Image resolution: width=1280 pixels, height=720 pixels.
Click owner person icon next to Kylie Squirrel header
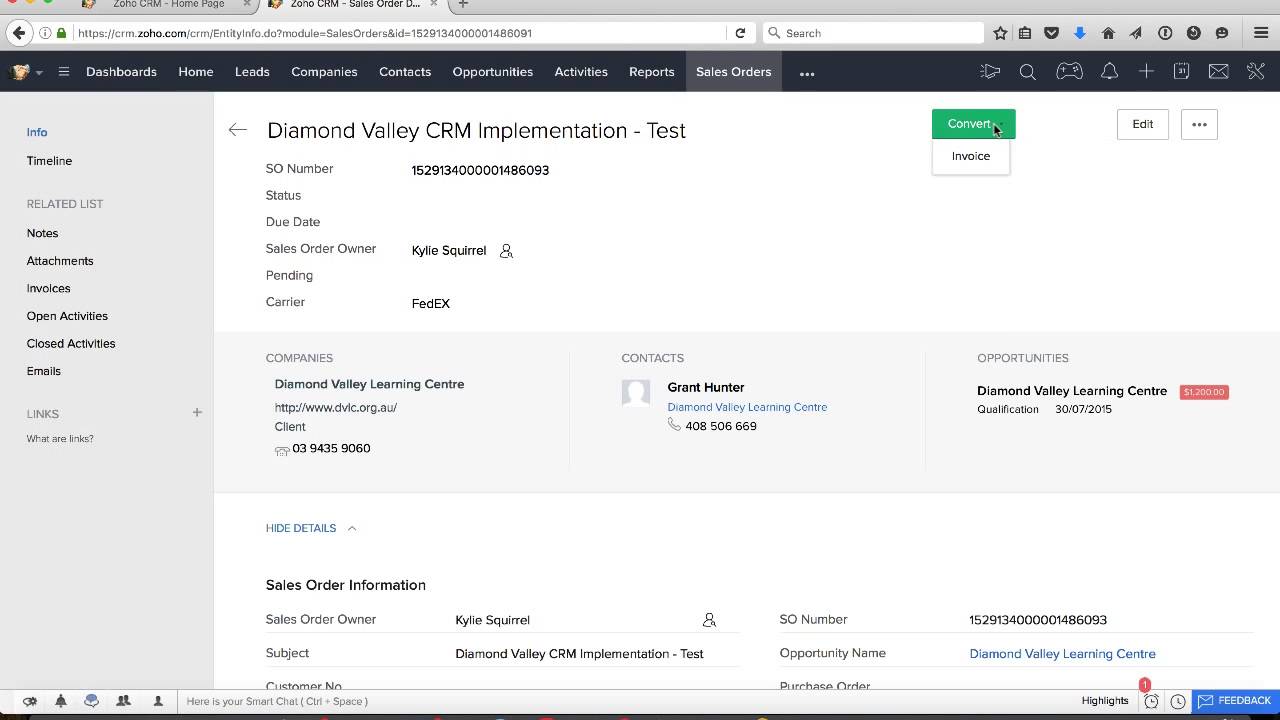point(506,251)
